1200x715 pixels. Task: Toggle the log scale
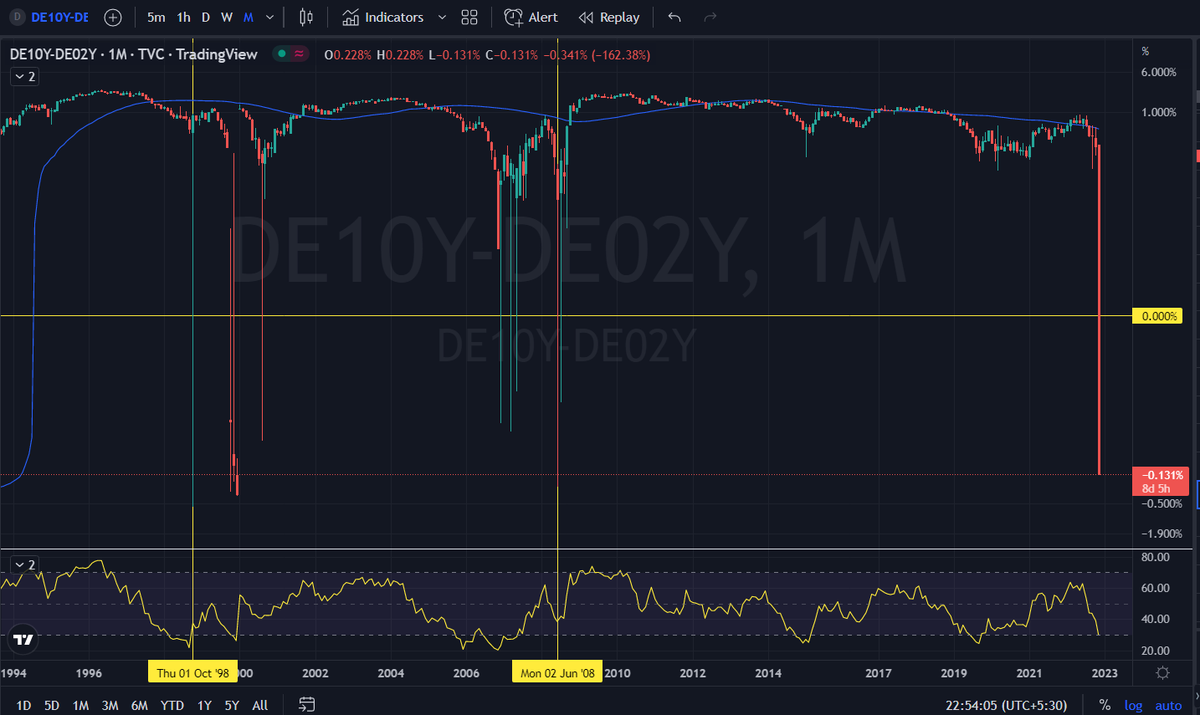click(1133, 705)
